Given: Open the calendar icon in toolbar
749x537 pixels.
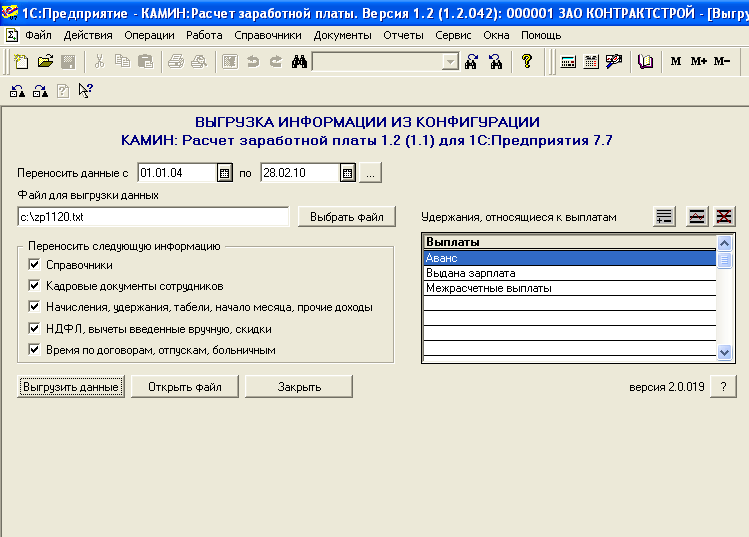Looking at the screenshot, I should (590, 62).
